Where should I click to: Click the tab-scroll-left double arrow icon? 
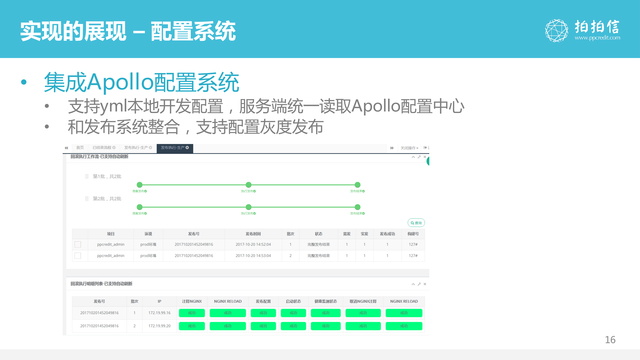[66, 148]
